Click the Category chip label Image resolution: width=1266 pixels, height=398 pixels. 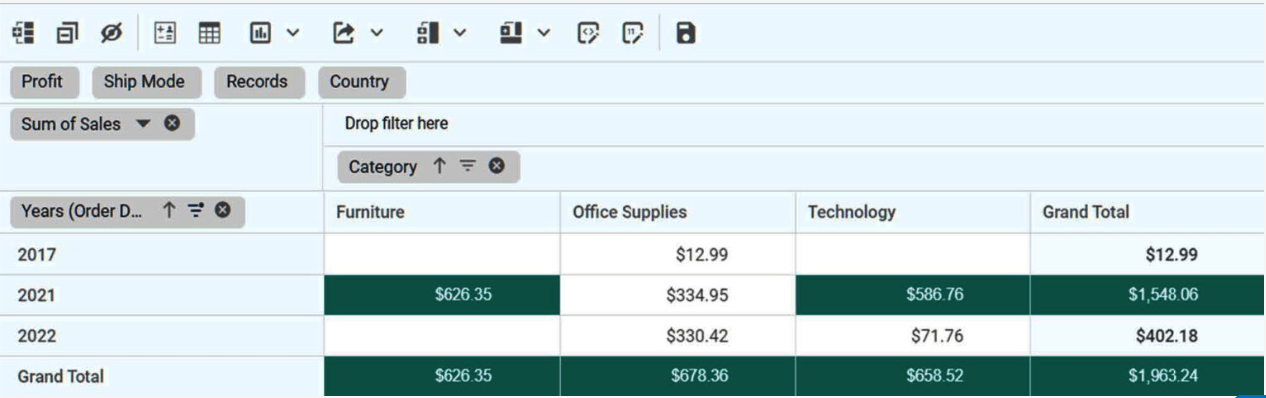pyautogui.click(x=383, y=167)
